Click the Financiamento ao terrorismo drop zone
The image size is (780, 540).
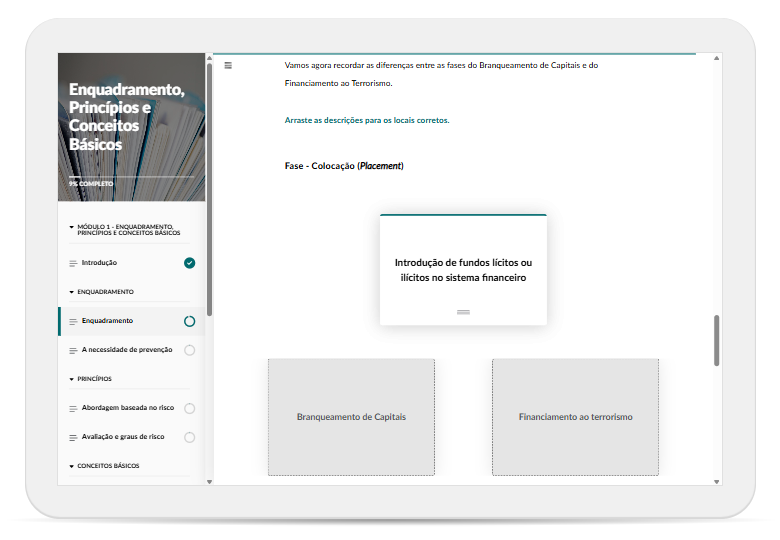pyautogui.click(x=576, y=417)
